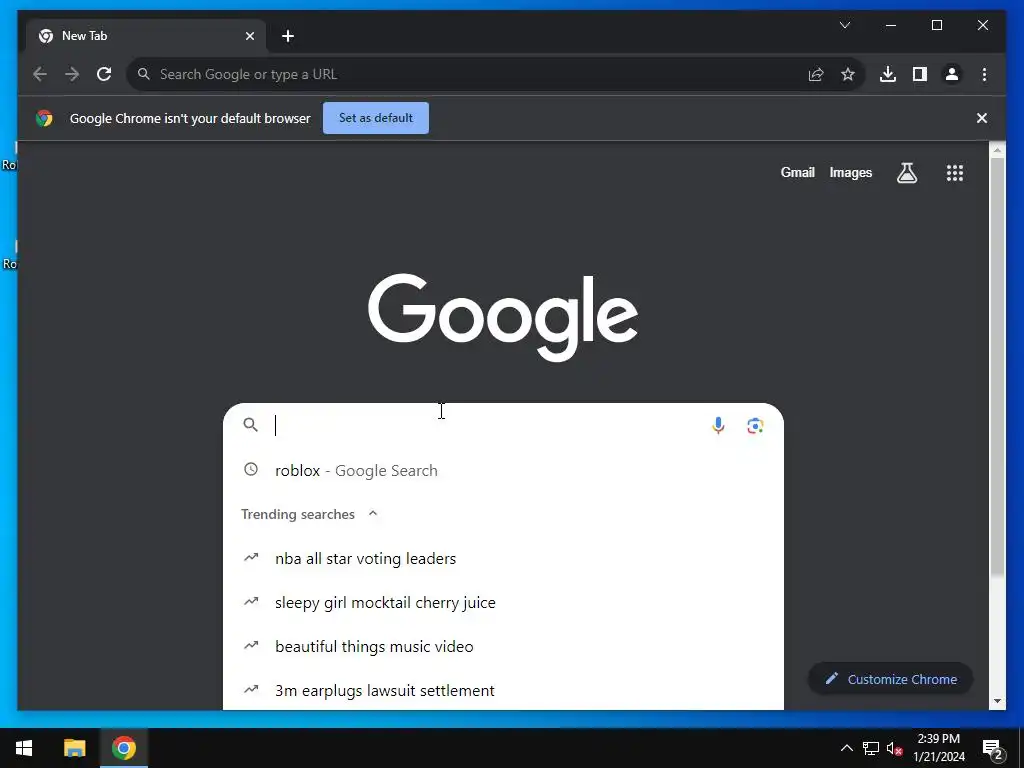Open the profile avatar icon
Image resolution: width=1024 pixels, height=768 pixels.
pos(952,74)
